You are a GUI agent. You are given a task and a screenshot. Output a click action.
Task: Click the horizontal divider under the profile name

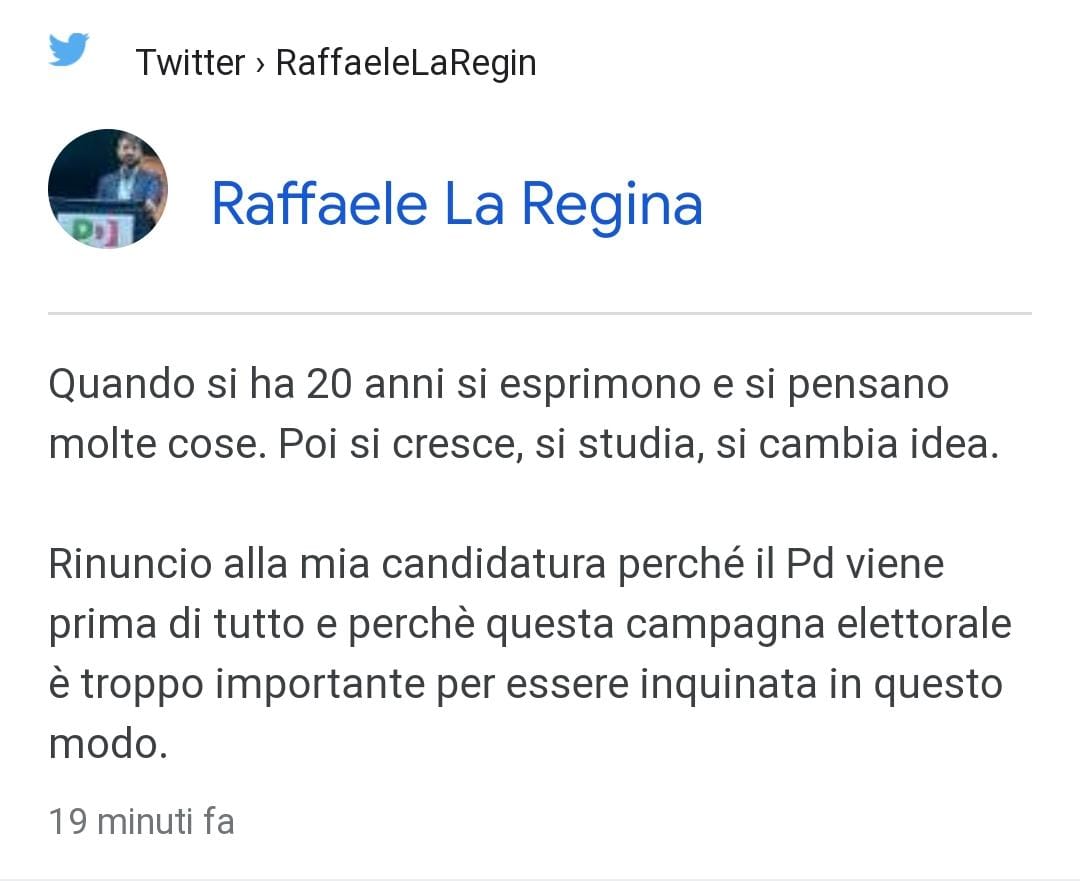pyautogui.click(x=539, y=313)
